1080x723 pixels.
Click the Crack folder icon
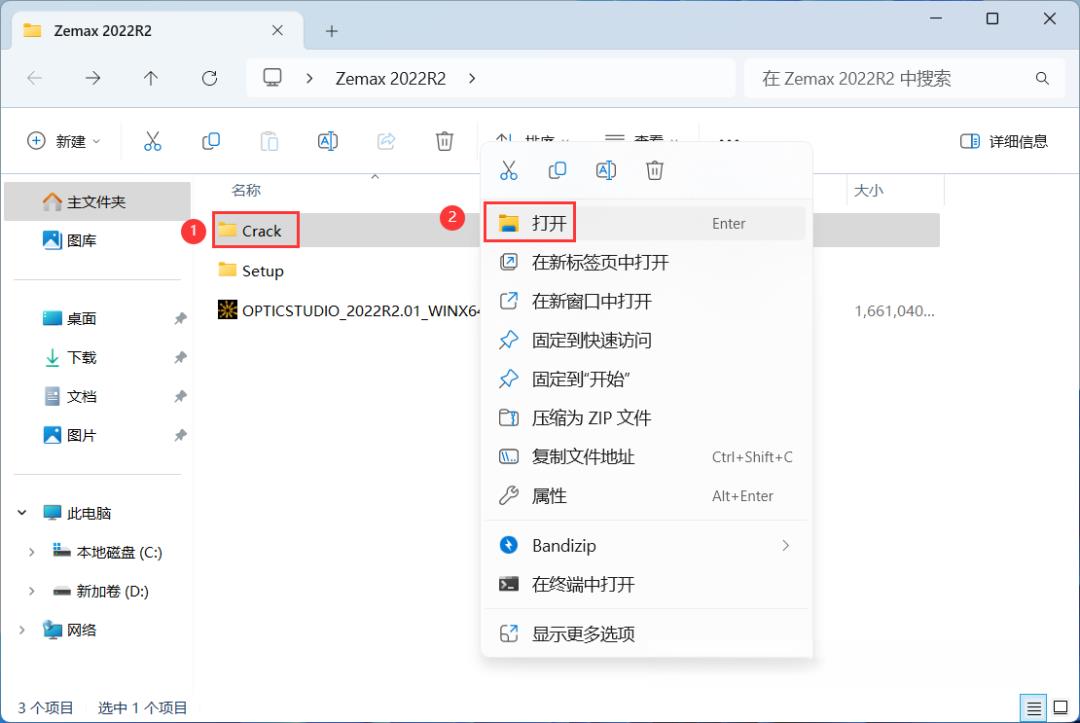[x=227, y=230]
